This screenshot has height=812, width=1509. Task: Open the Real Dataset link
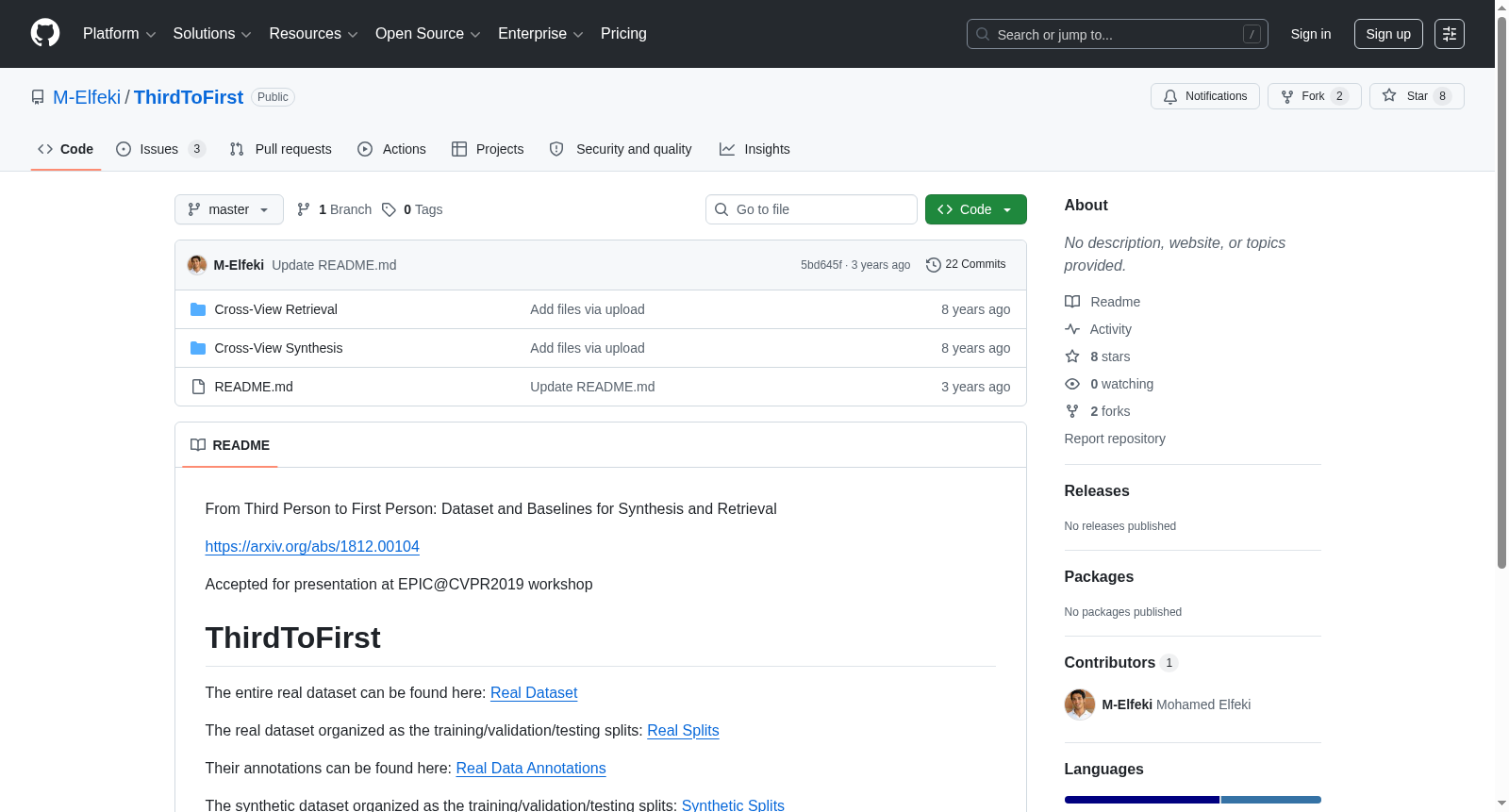[x=534, y=693]
